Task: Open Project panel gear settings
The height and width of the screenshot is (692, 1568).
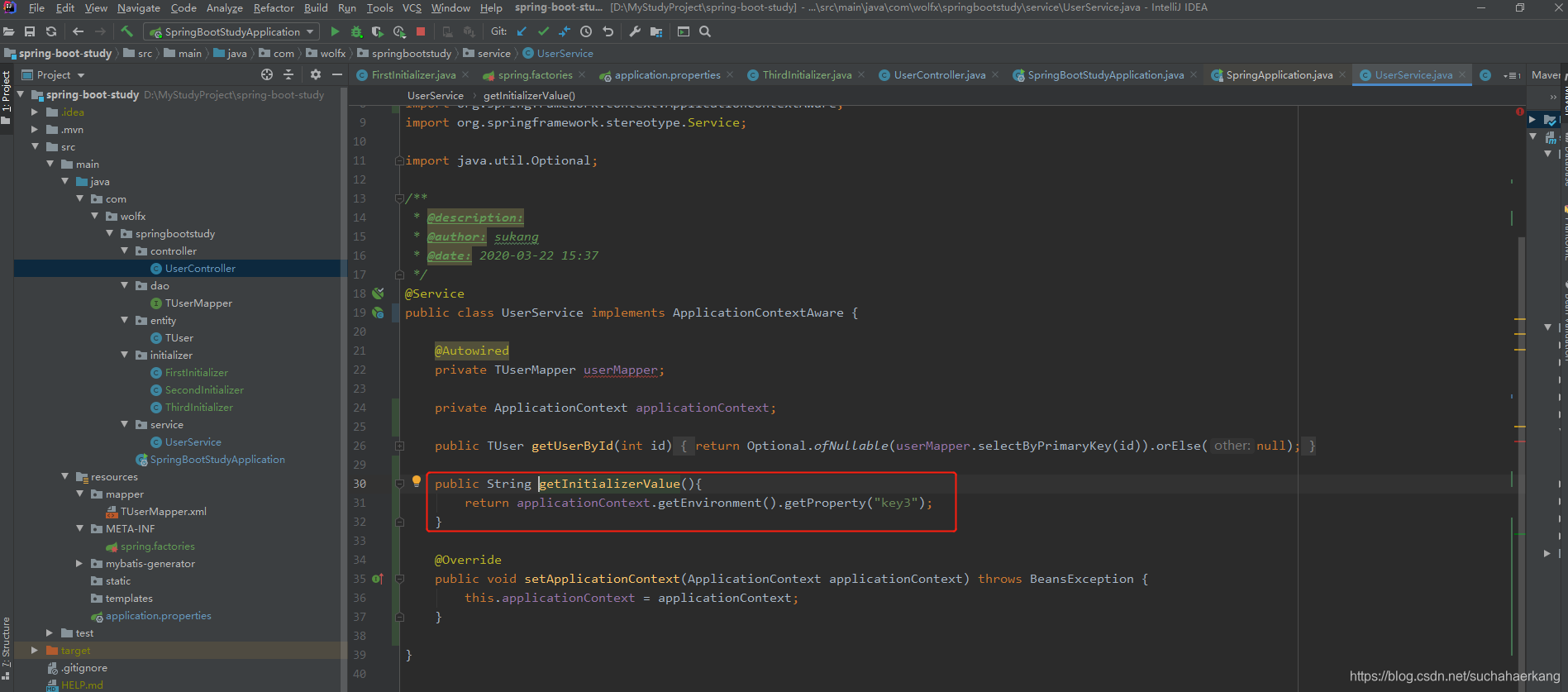Action: click(315, 74)
